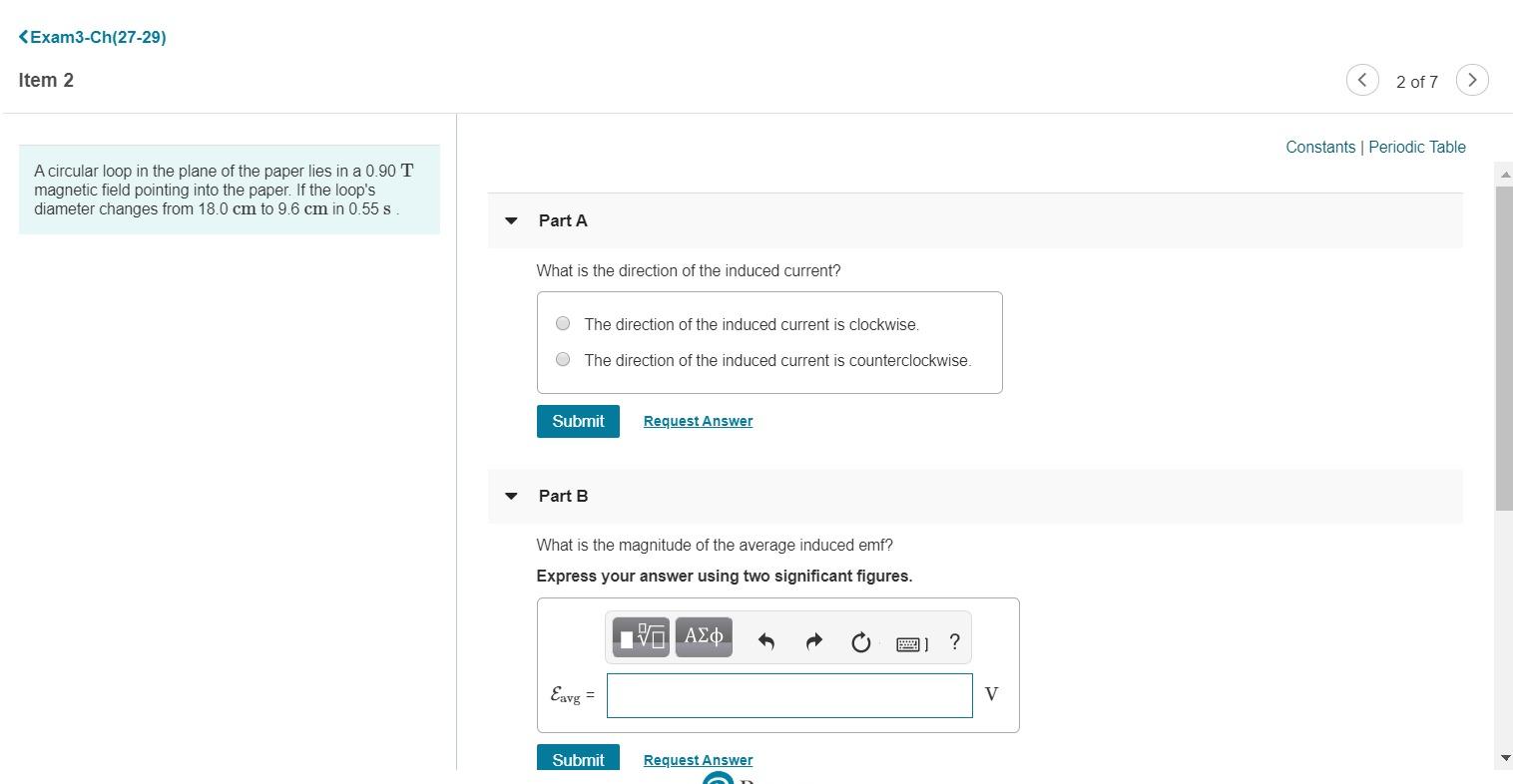
Task: Open equation editor help via the question mark
Action: click(x=954, y=642)
